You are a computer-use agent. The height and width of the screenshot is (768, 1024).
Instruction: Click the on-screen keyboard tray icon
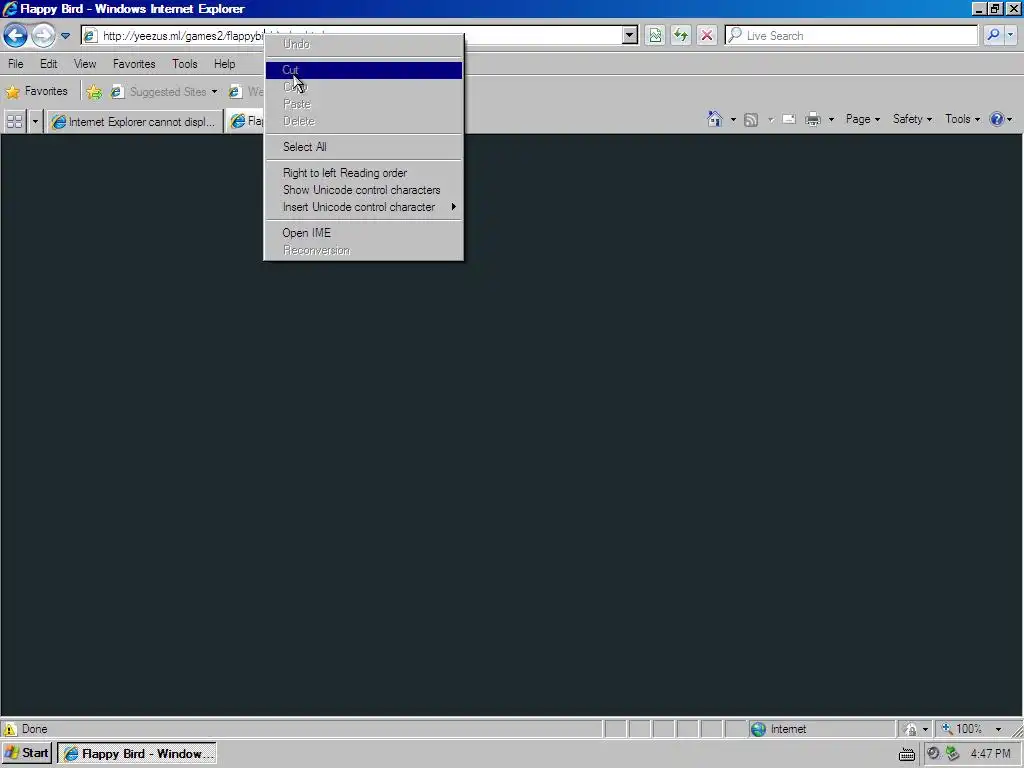point(906,754)
